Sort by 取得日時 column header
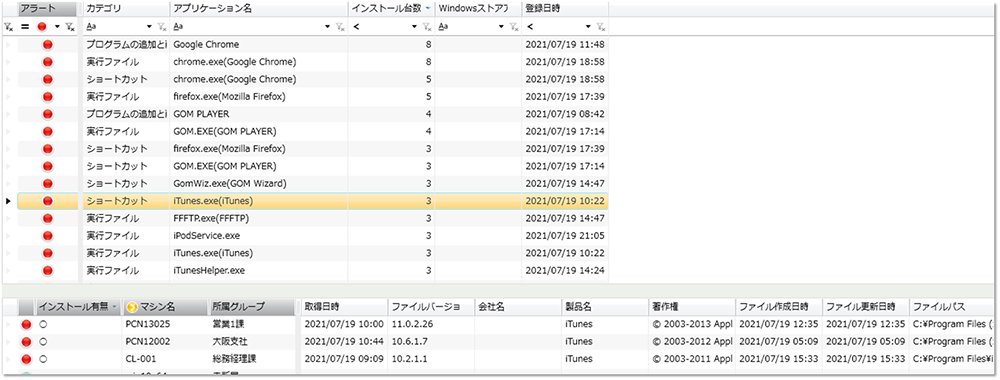 point(344,307)
